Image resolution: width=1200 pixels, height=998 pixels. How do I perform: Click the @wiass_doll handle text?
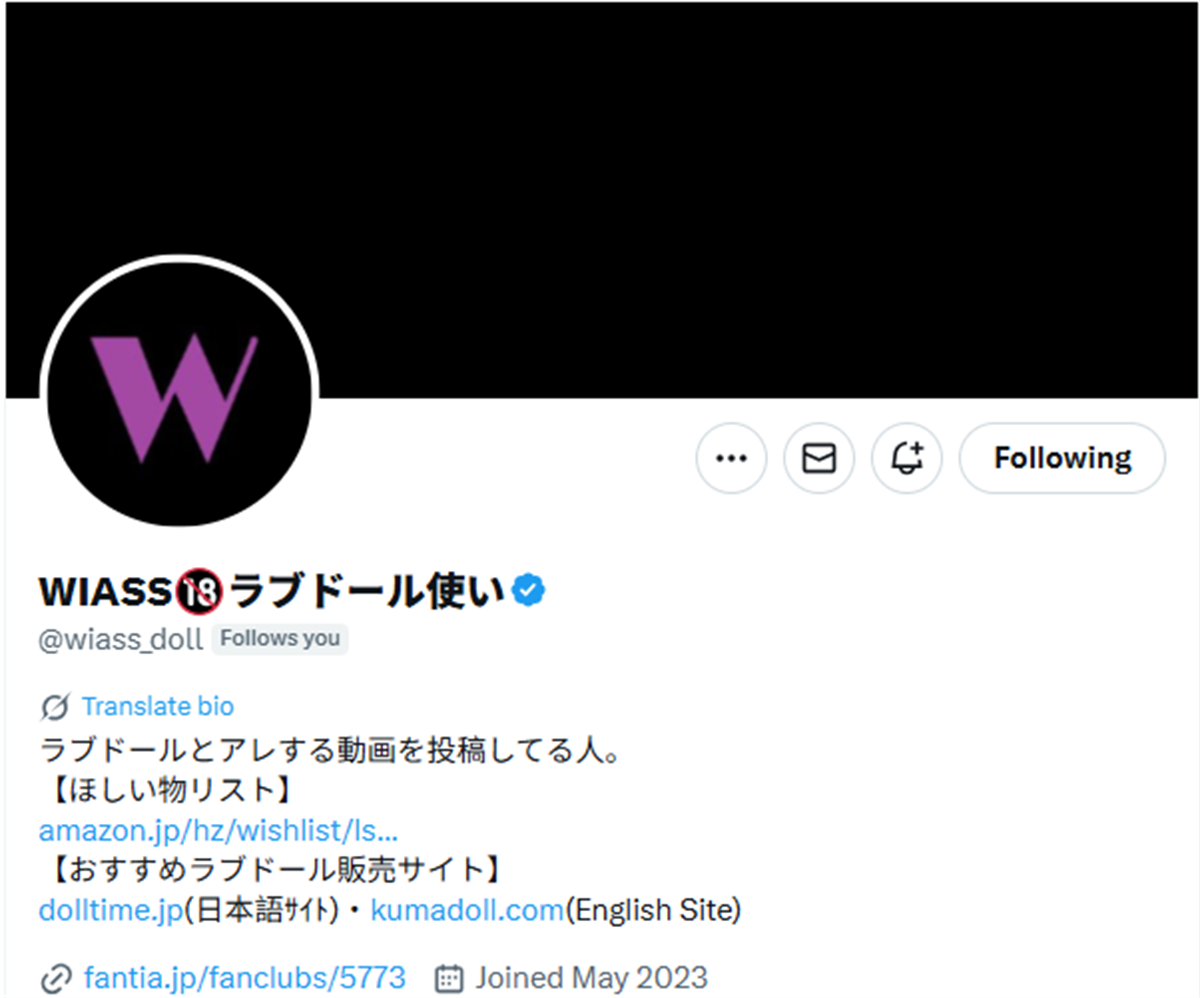coord(121,639)
